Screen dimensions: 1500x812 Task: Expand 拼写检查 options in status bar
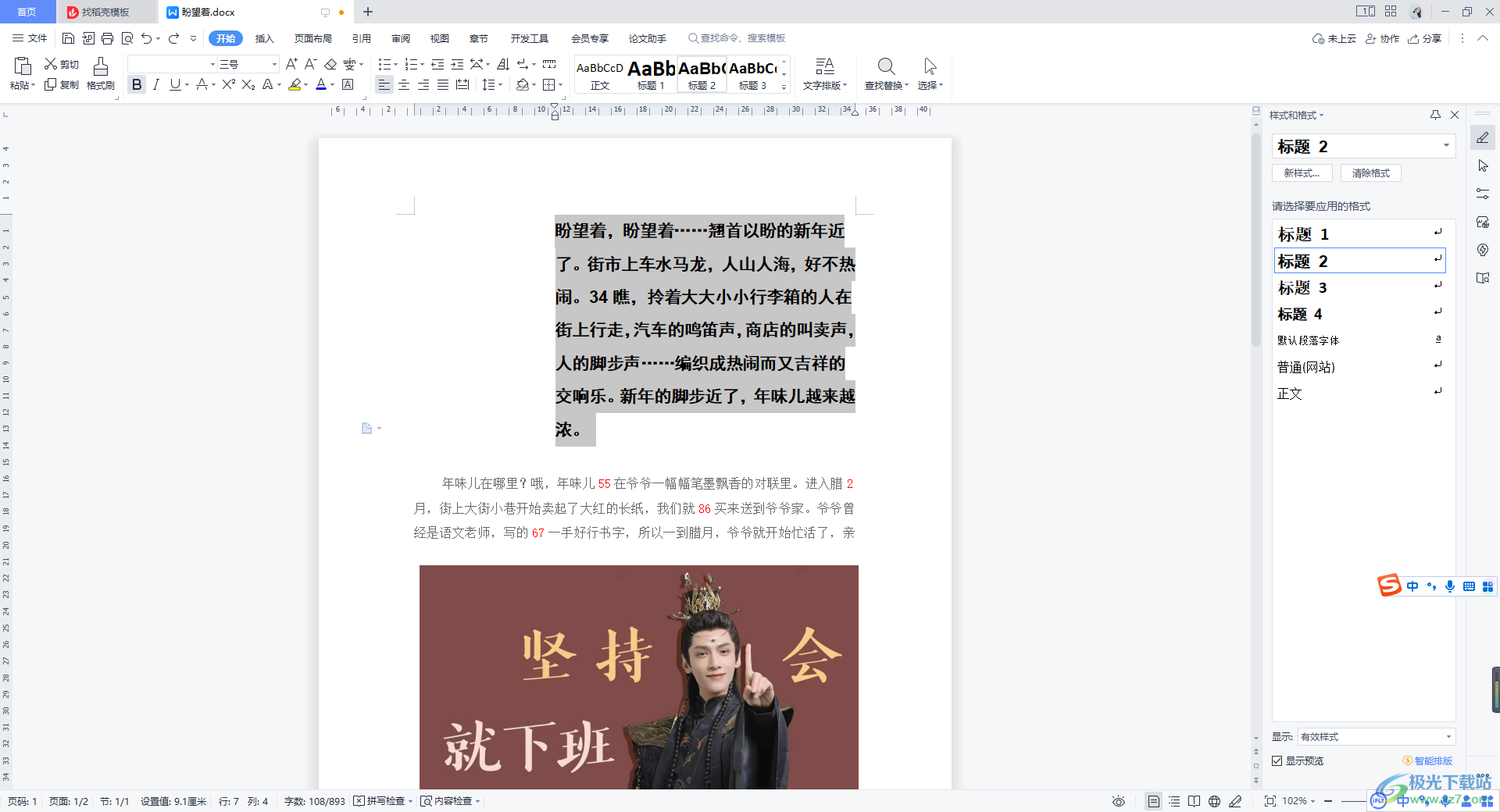pos(410,801)
